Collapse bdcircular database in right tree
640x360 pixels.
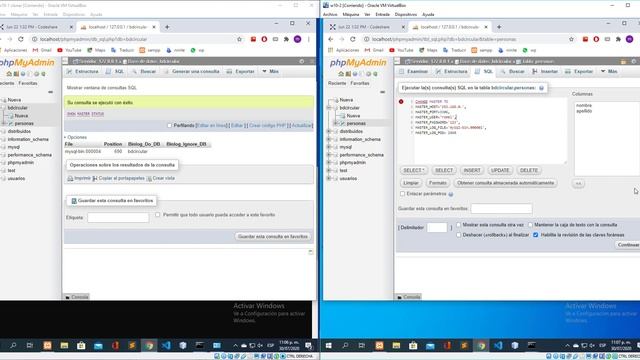pyautogui.click(x=329, y=108)
